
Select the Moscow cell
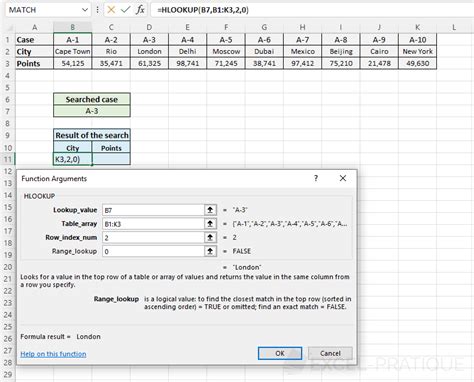tap(226, 52)
